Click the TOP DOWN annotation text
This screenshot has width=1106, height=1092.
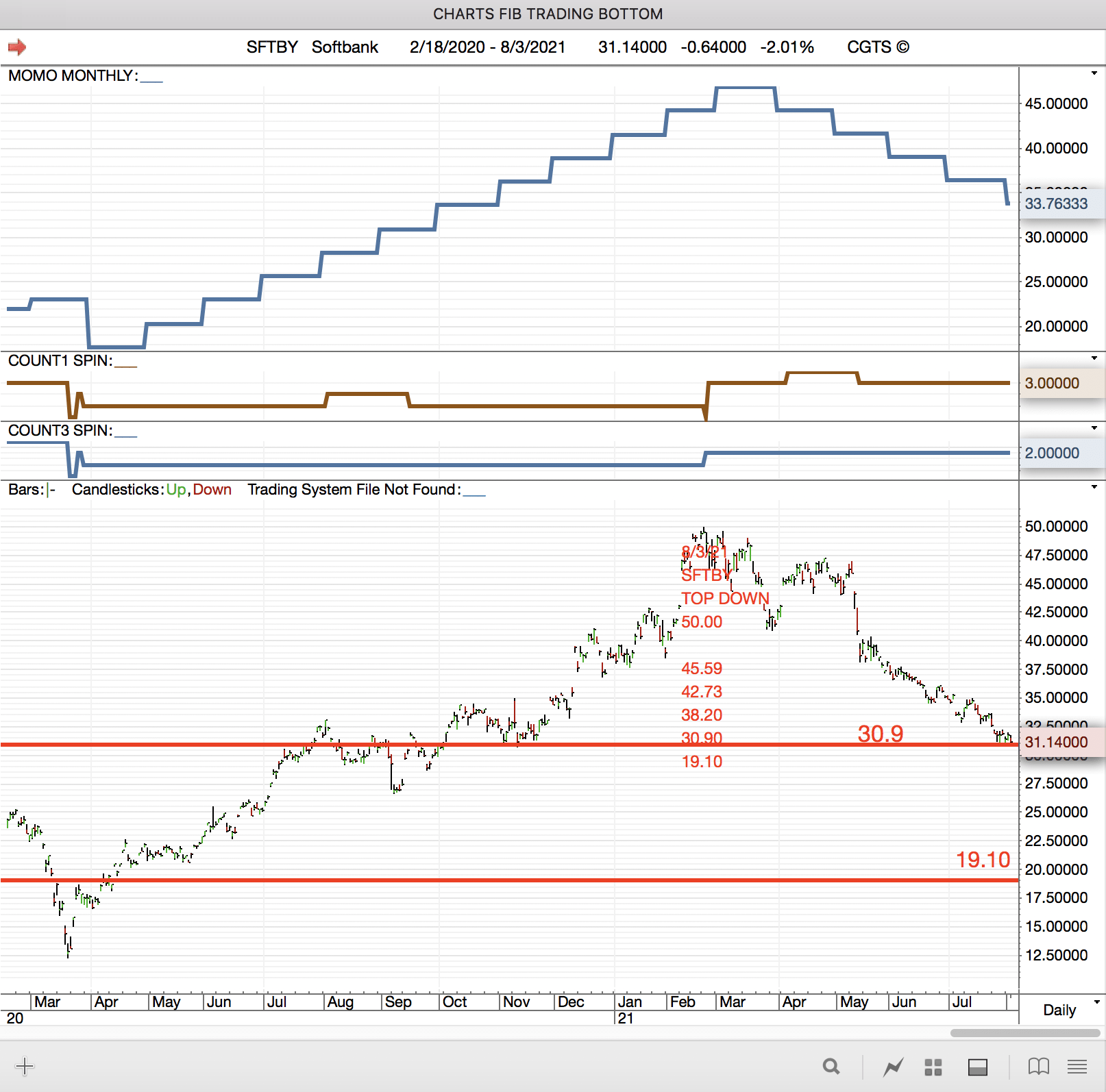tap(726, 598)
